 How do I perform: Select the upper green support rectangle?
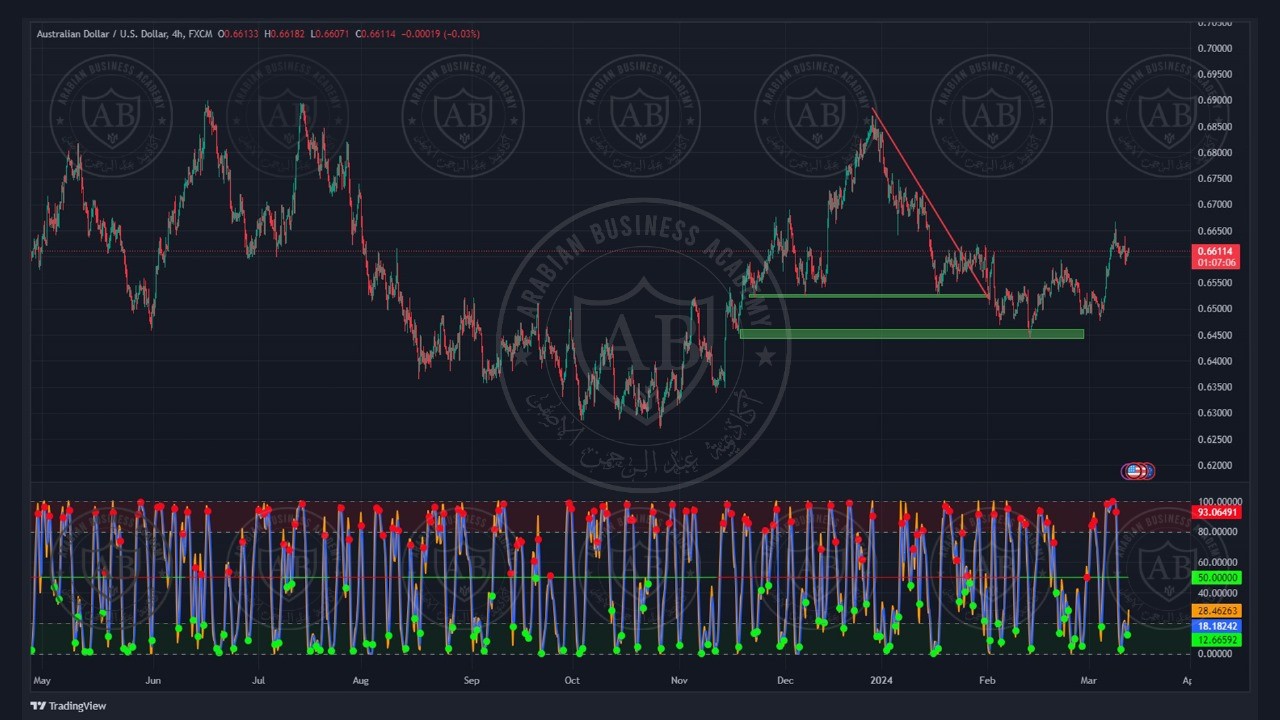click(868, 295)
